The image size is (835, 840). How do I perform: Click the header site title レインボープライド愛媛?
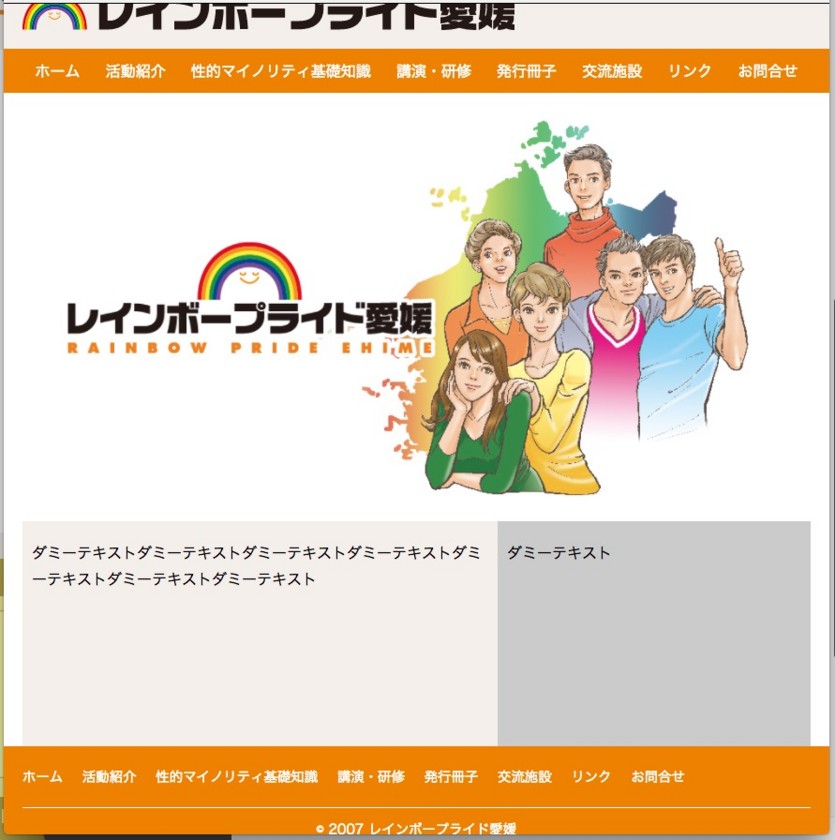pos(306,16)
